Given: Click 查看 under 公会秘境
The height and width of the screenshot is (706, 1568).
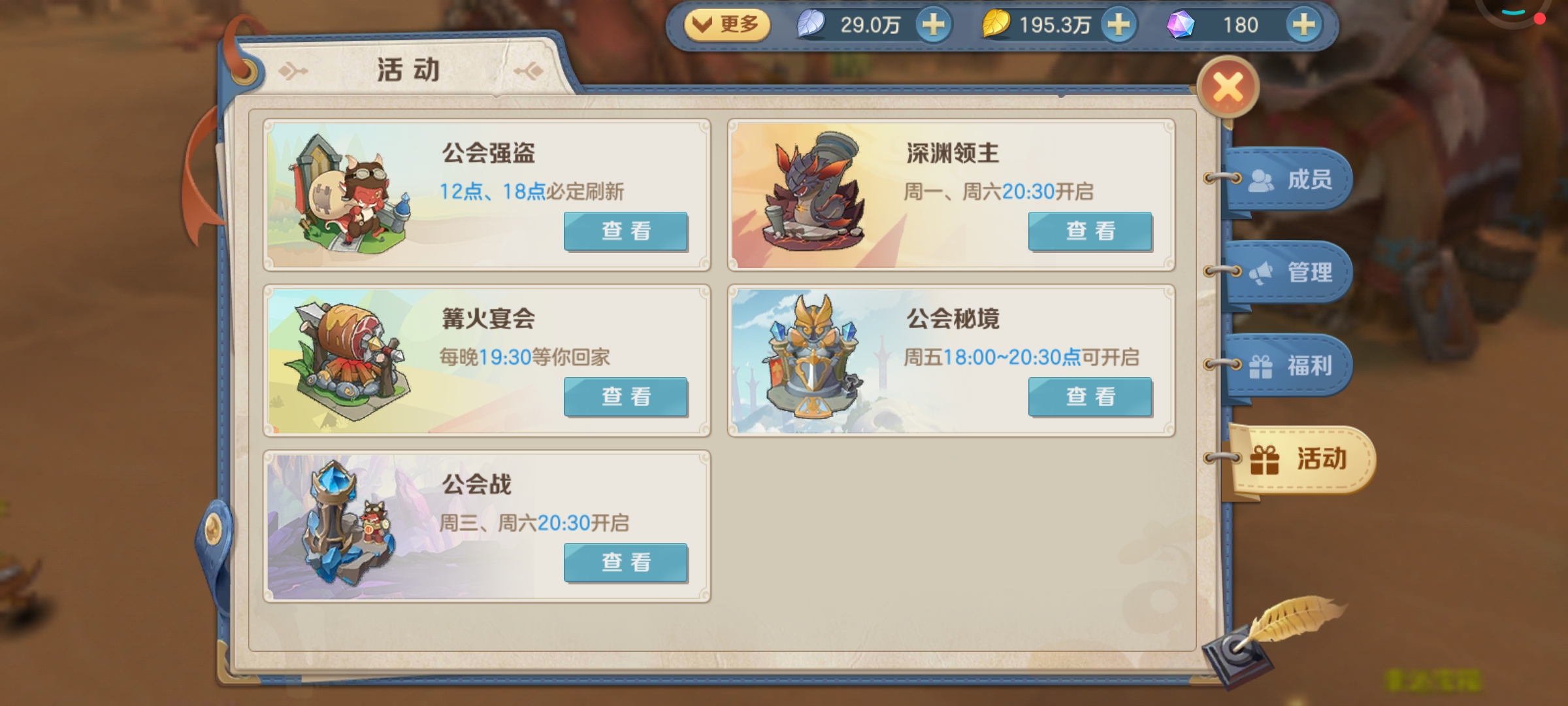Looking at the screenshot, I should [1090, 396].
